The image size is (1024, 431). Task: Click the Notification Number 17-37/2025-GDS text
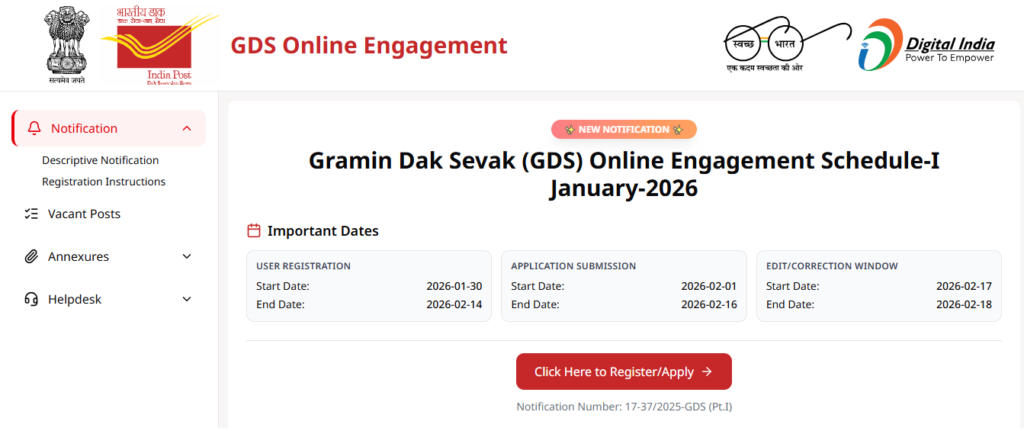pos(624,407)
